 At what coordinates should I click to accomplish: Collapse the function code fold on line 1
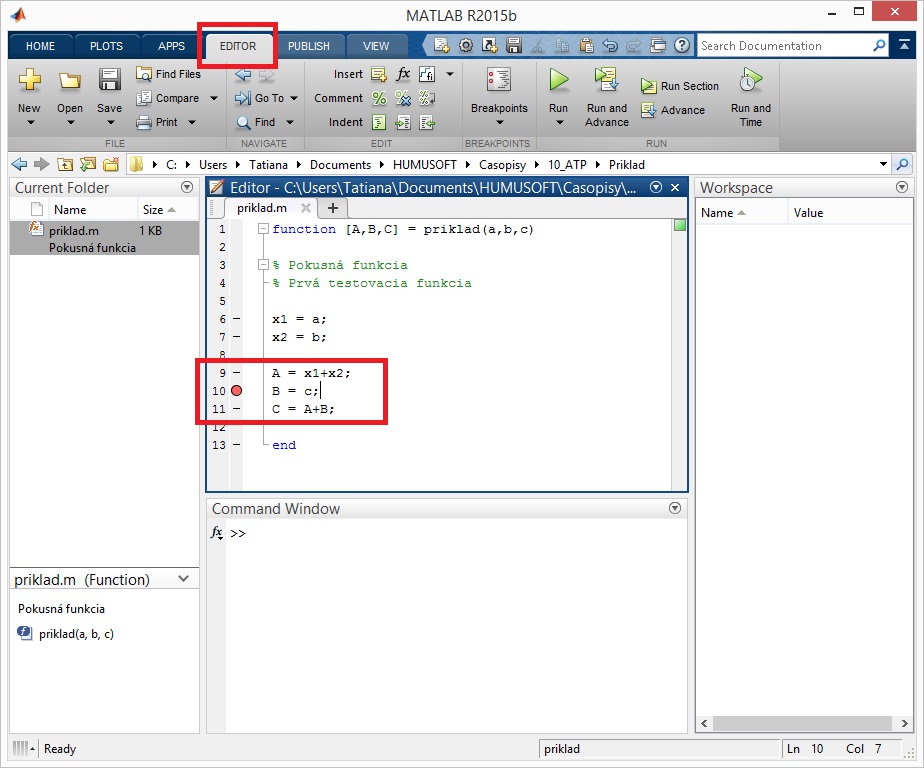coord(263,229)
